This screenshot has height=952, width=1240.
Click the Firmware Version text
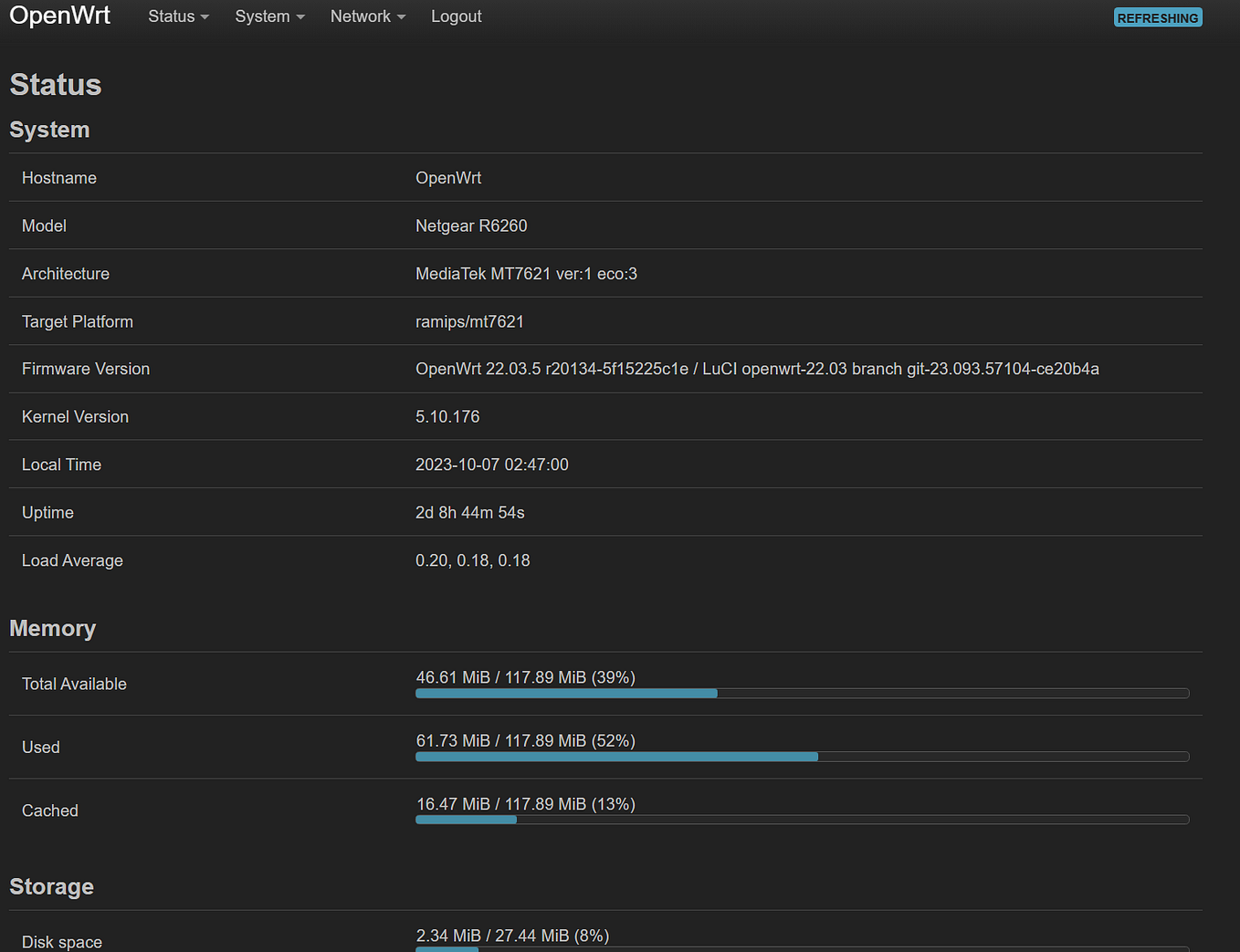pyautogui.click(x=85, y=369)
